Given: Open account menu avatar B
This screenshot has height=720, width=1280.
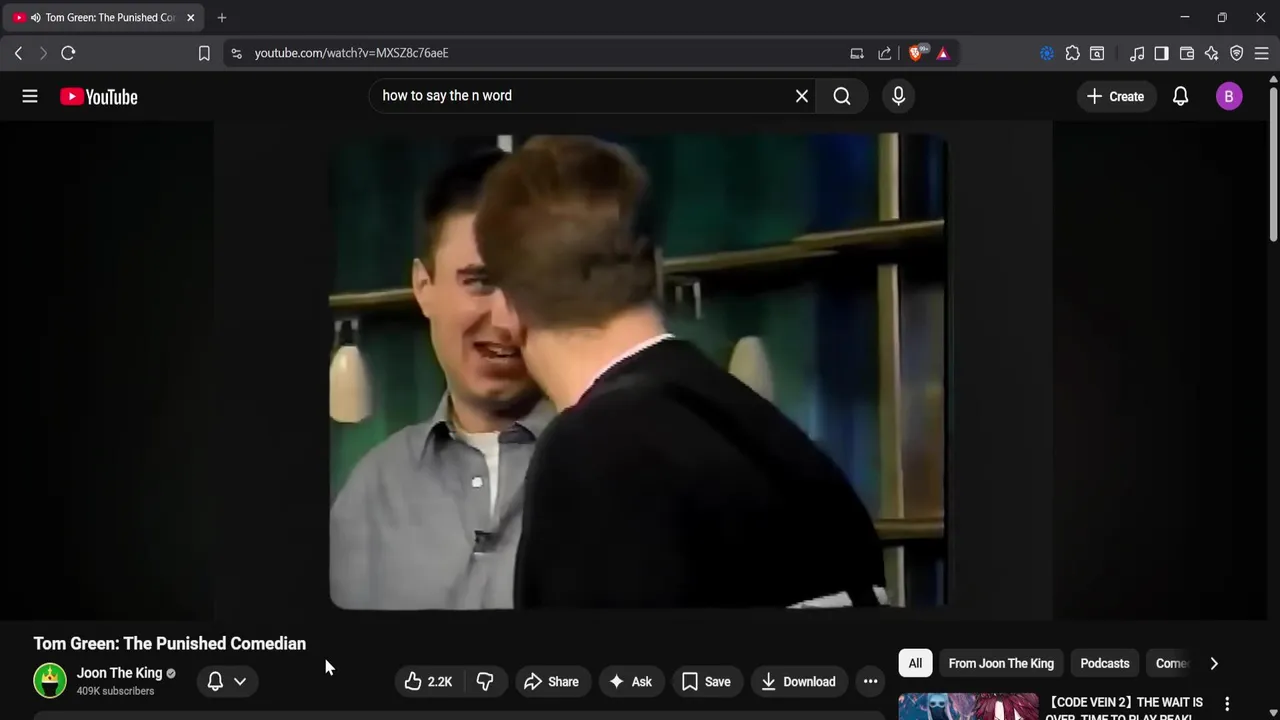Looking at the screenshot, I should click(1229, 96).
